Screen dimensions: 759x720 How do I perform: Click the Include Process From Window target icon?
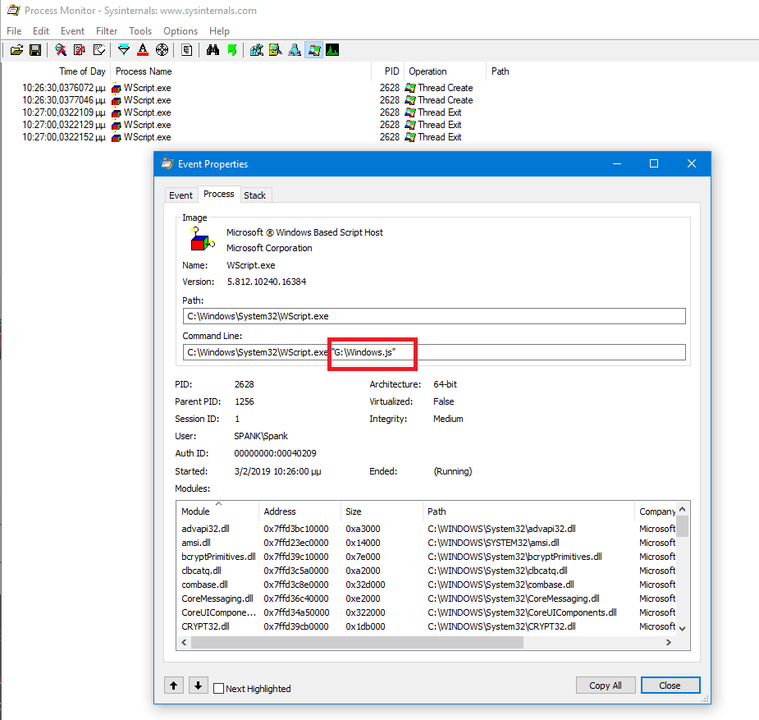(162, 50)
